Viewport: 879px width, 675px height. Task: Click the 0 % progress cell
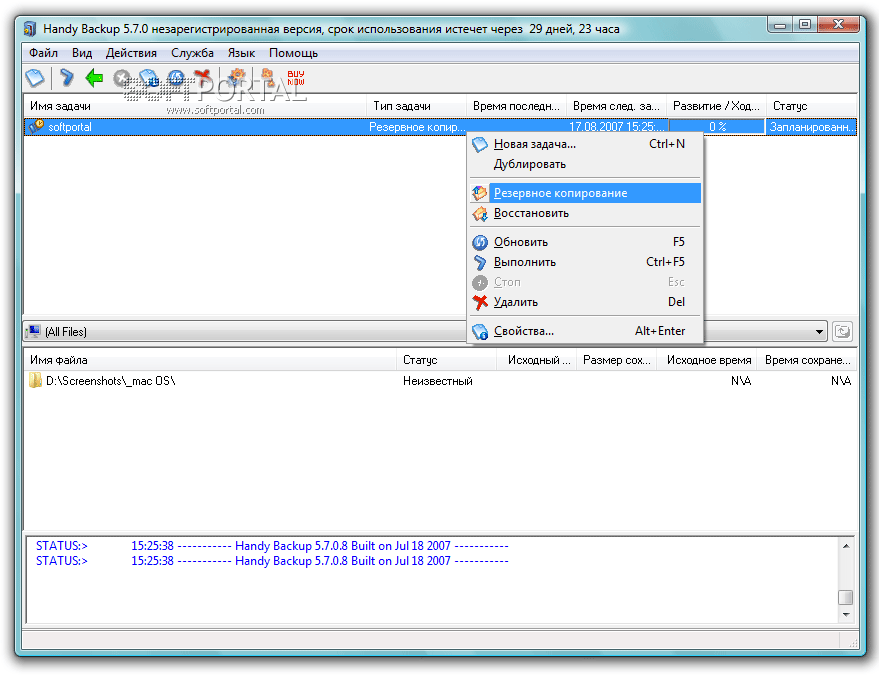coord(717,127)
